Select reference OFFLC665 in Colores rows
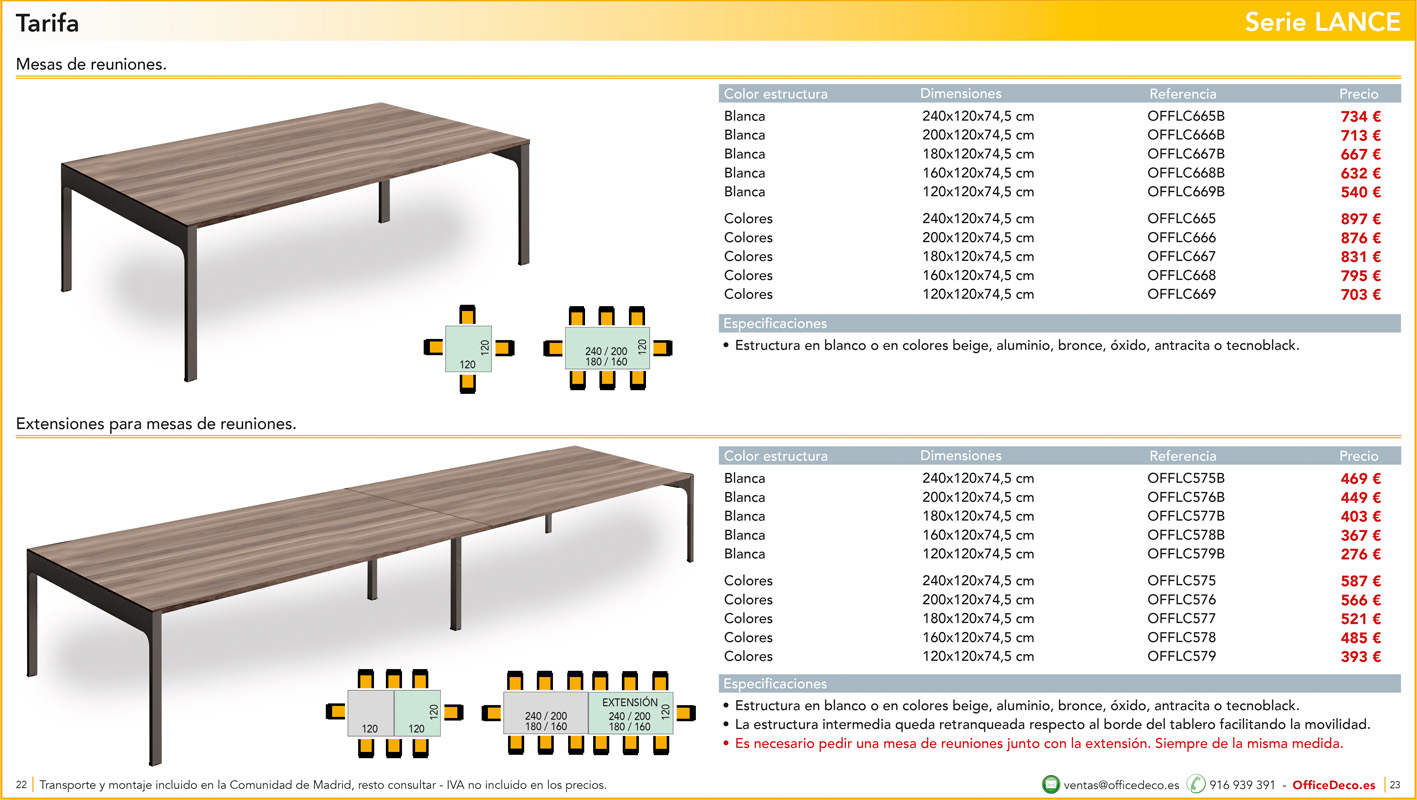The height and width of the screenshot is (800, 1417). click(x=1182, y=219)
